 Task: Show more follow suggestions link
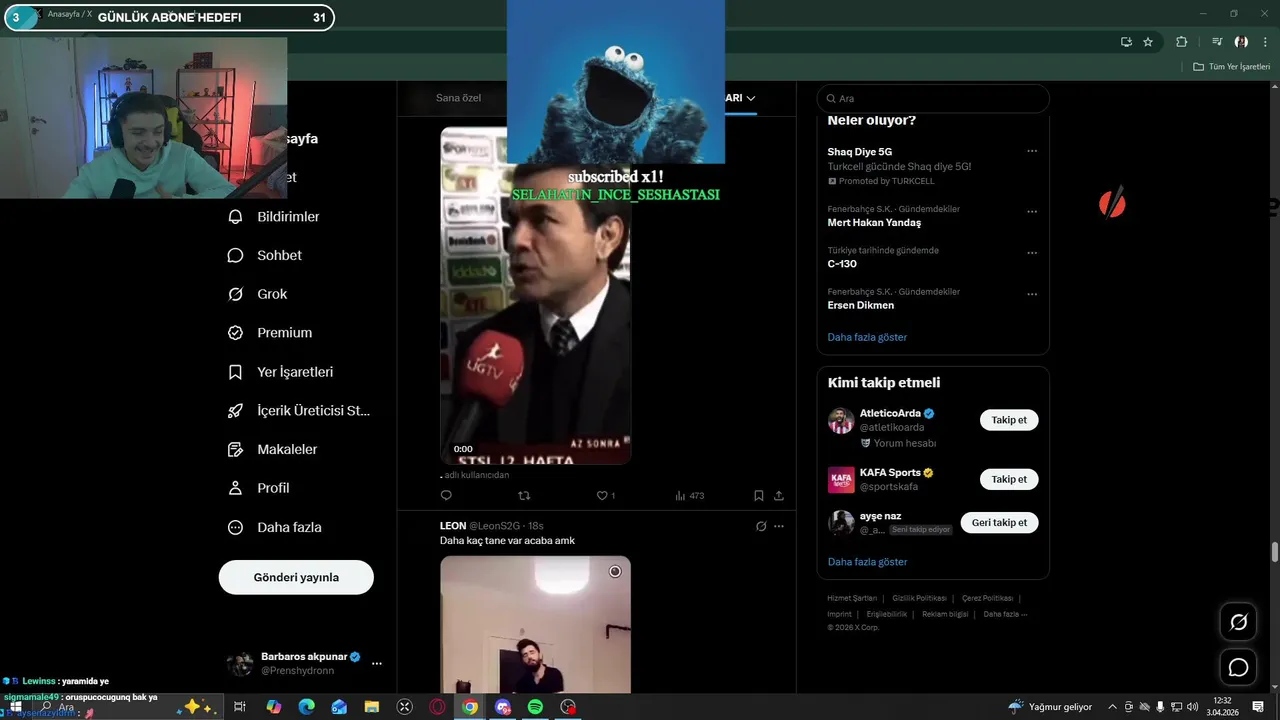pos(867,562)
